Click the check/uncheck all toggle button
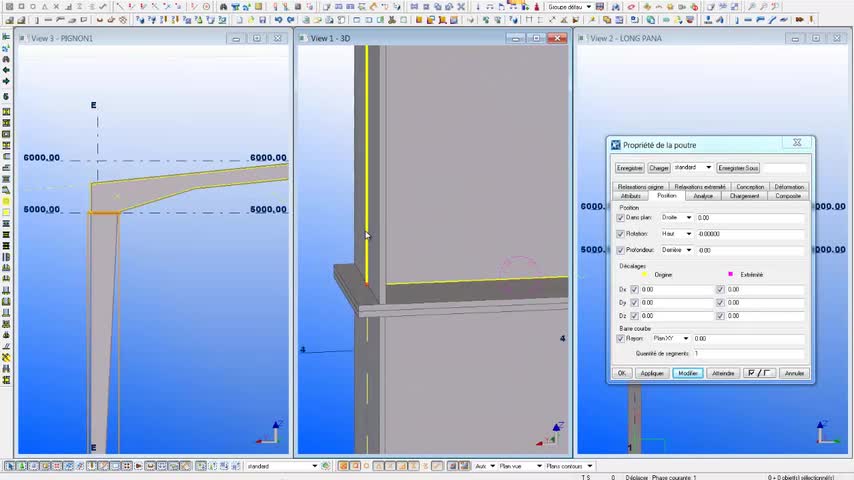 point(759,373)
